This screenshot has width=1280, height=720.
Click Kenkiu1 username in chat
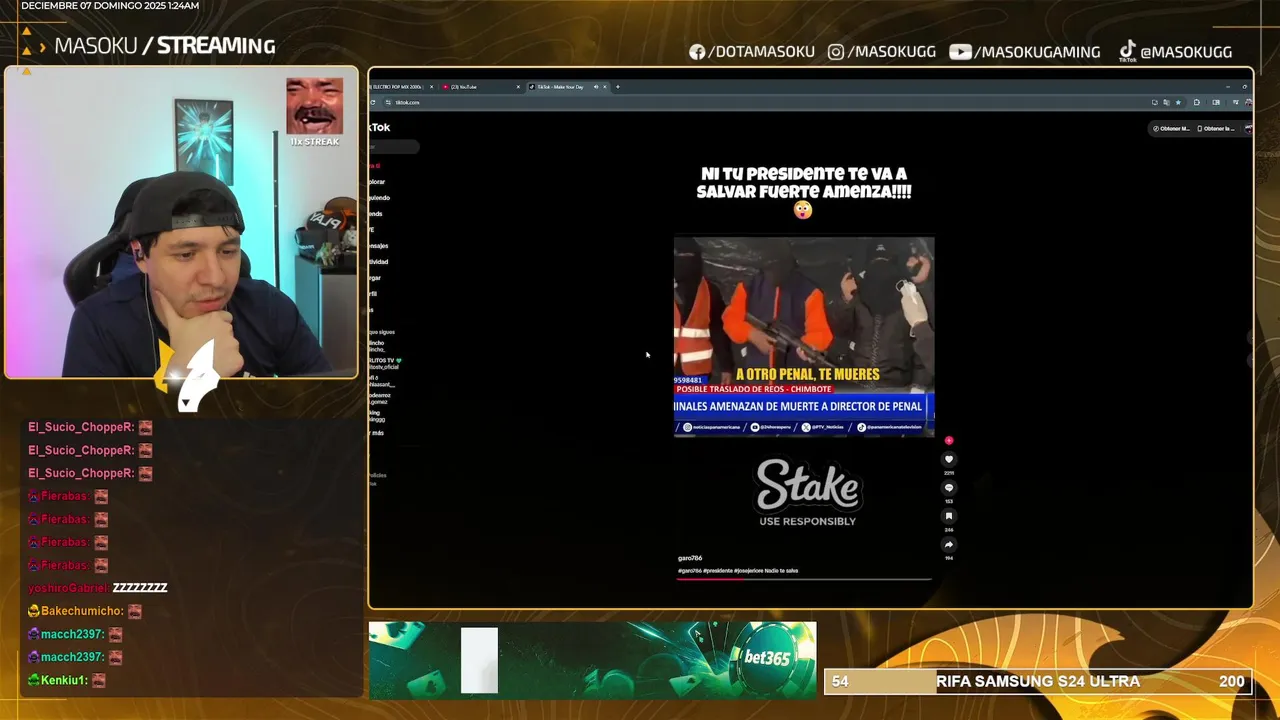pyautogui.click(x=65, y=680)
